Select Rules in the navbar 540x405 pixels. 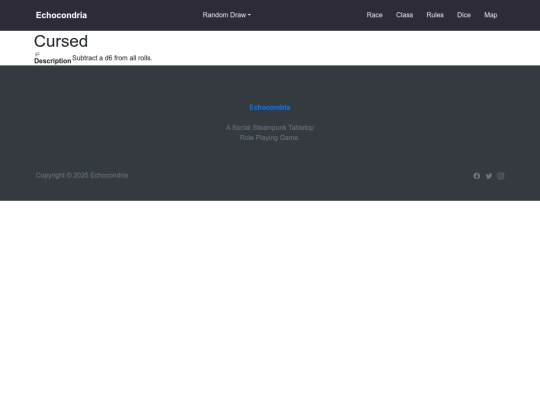click(435, 15)
